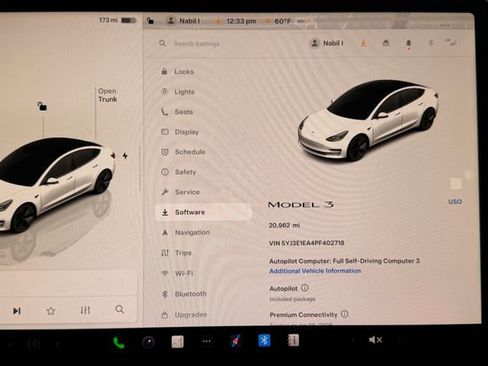Tap the orange software download icon
This screenshot has height=366, width=488.
(x=363, y=43)
